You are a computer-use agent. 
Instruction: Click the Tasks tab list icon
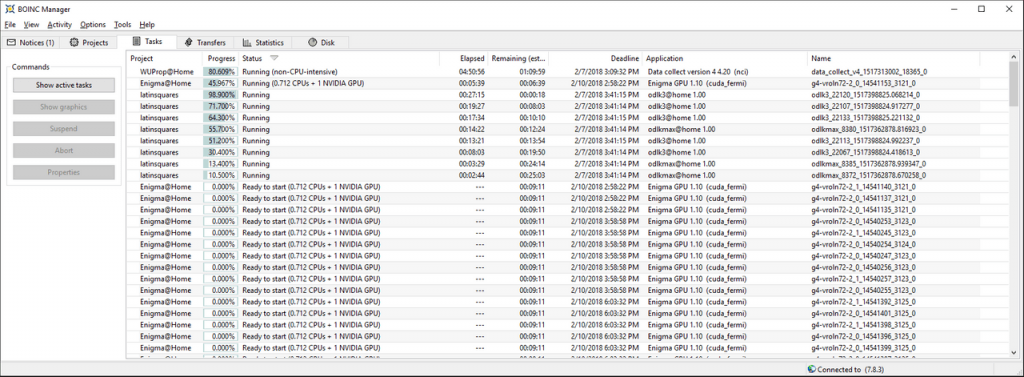(136, 41)
